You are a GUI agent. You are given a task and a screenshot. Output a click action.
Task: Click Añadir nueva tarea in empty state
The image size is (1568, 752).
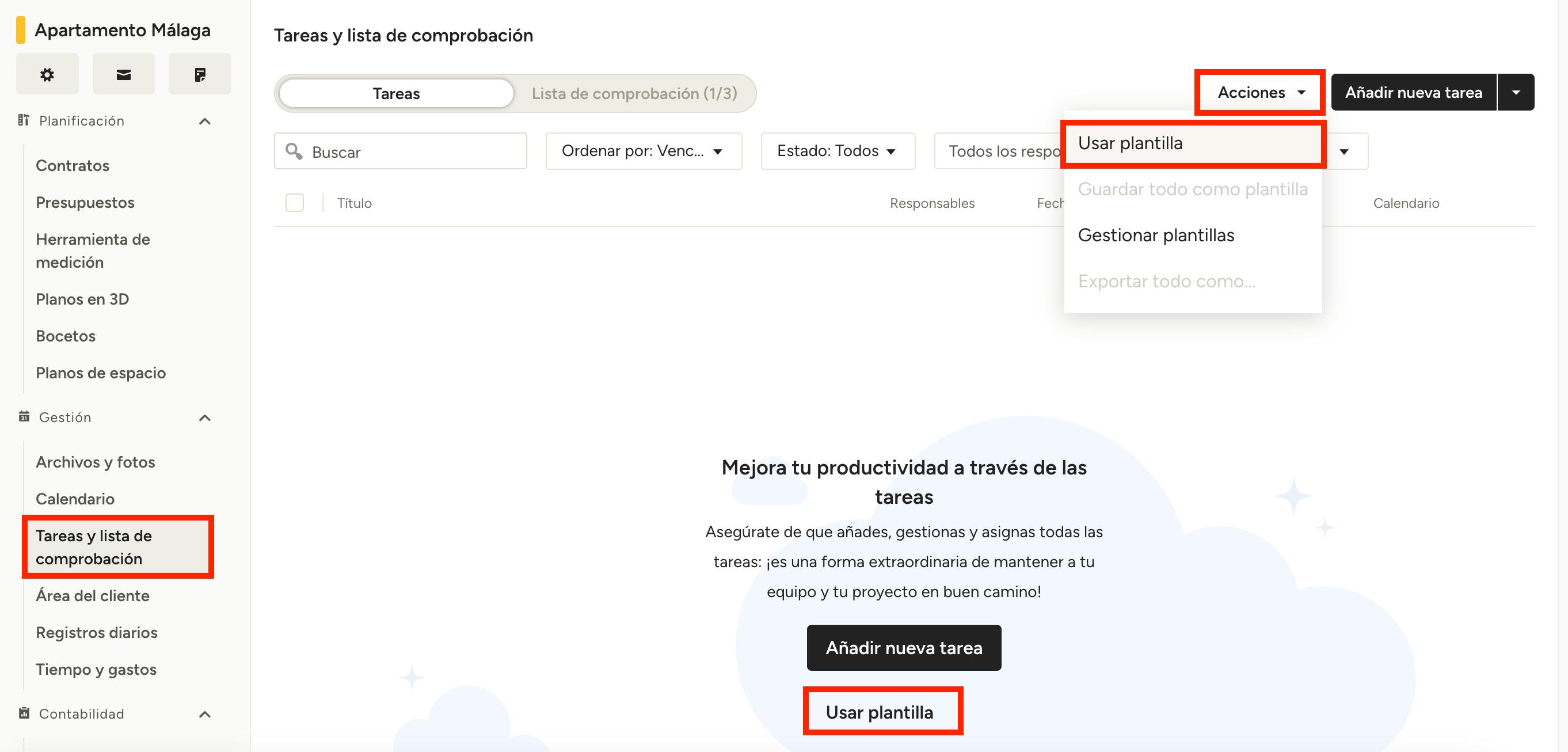click(x=903, y=647)
